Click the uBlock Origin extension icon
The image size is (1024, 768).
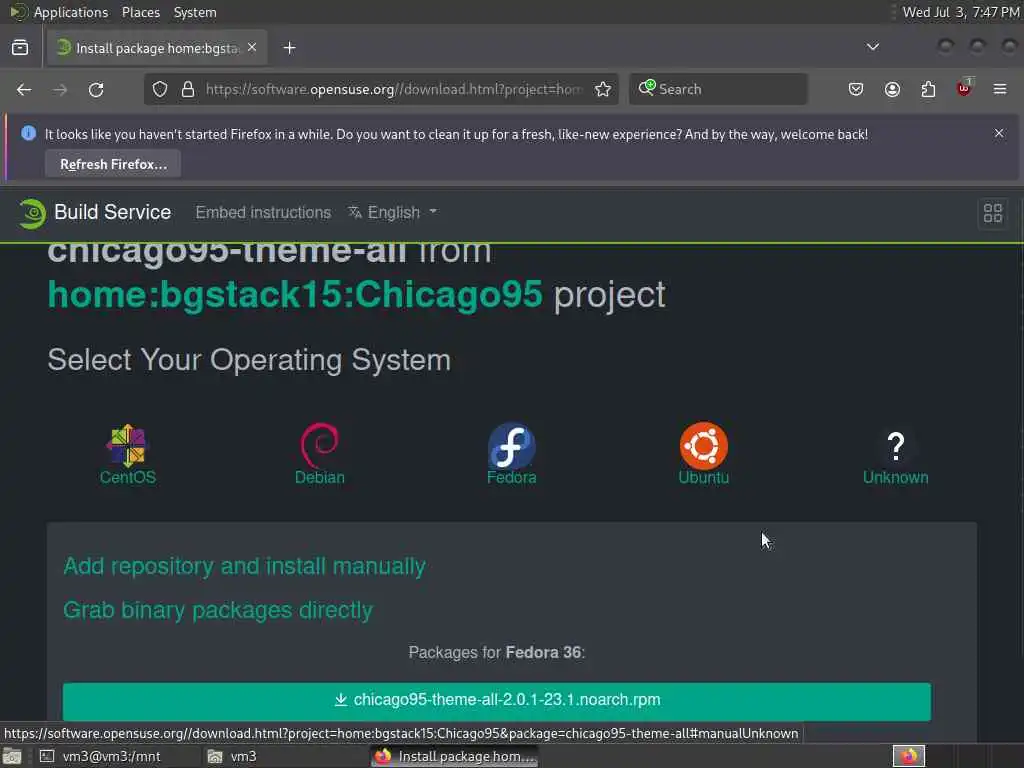965,88
